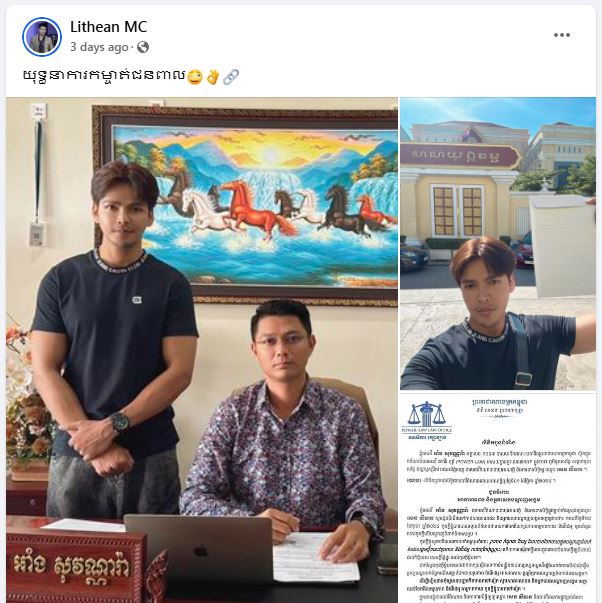Open the selfie photo outside the building
The image size is (602, 603).
[498, 243]
